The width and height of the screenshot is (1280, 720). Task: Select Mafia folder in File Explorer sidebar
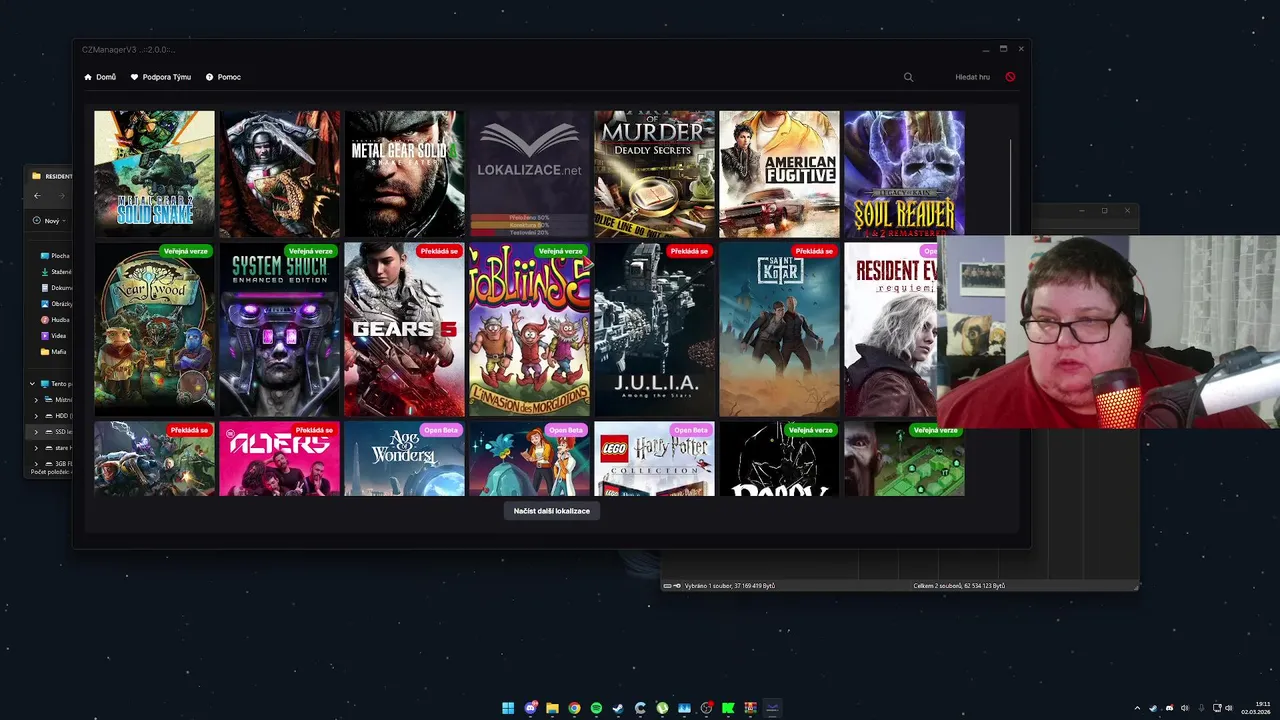coord(55,352)
